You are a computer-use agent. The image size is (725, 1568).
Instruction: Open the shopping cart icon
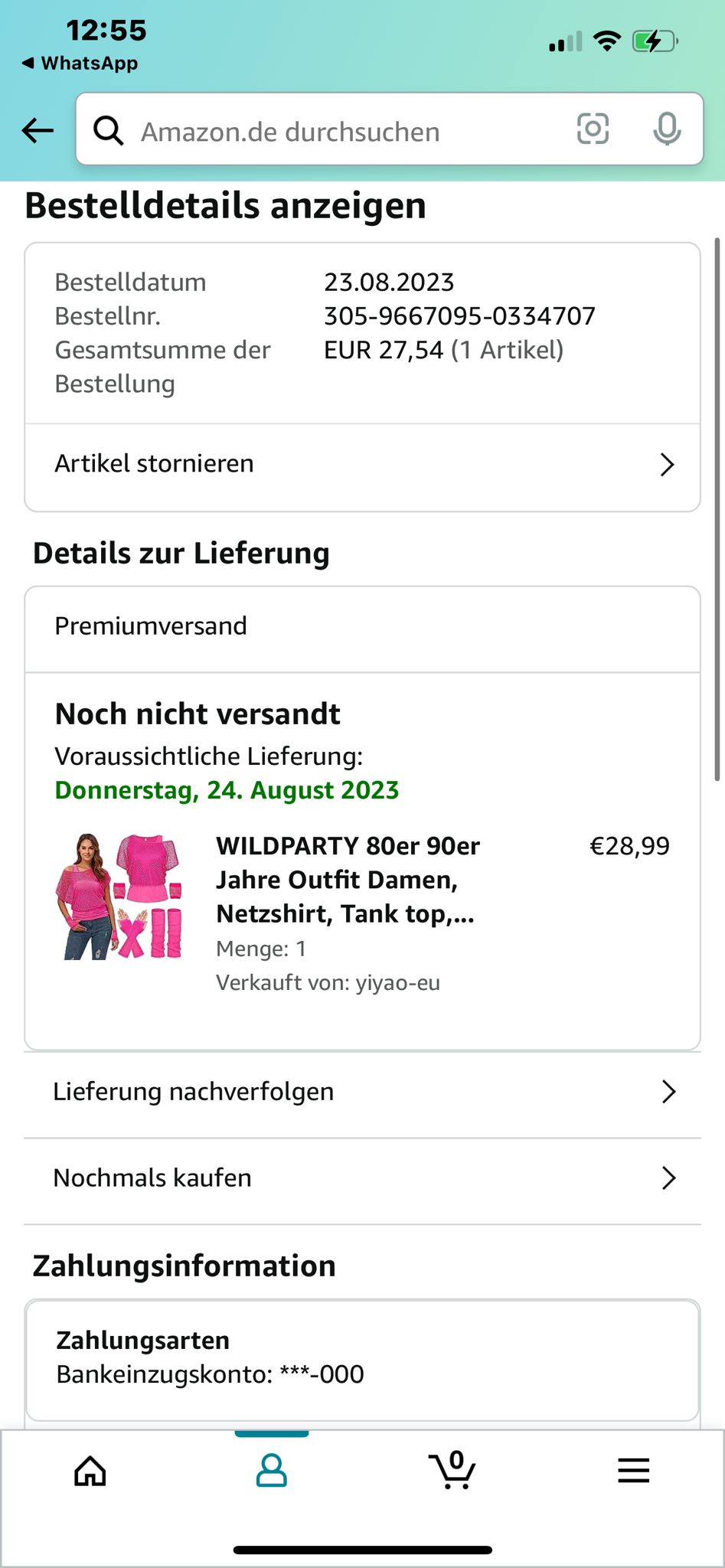452,1470
